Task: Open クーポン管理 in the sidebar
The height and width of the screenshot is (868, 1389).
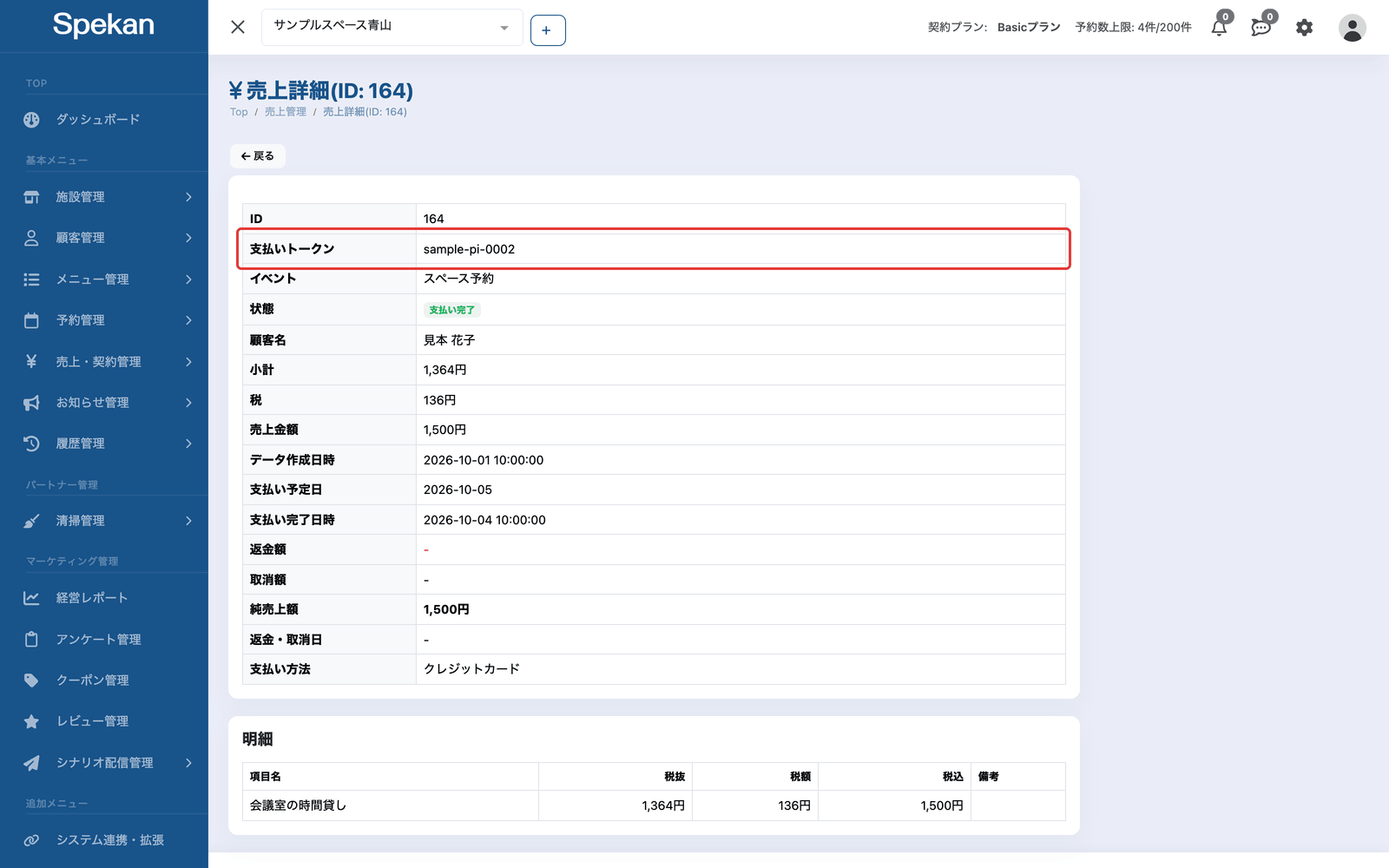Action: (93, 681)
